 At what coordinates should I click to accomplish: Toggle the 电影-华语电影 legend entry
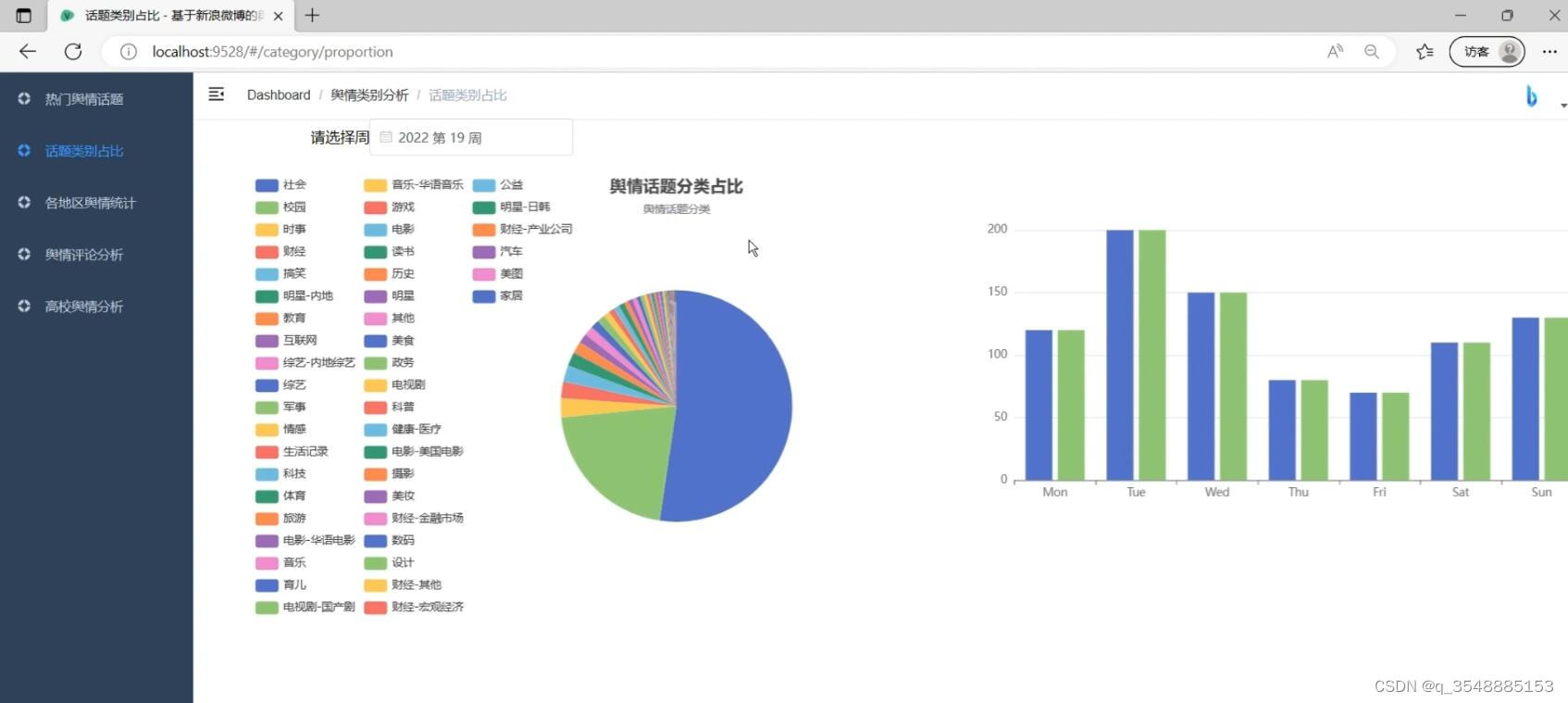tap(305, 541)
